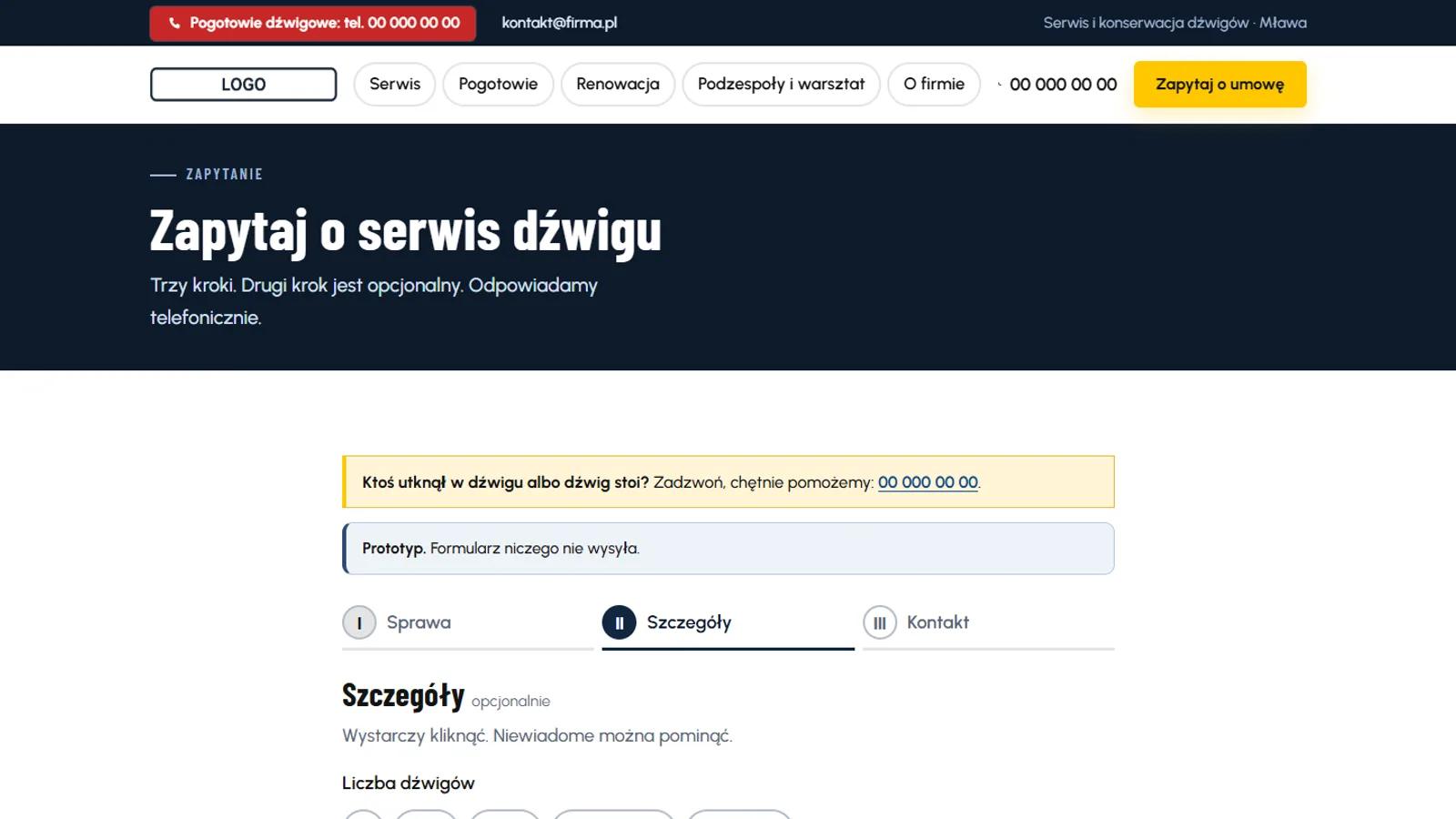Click the "Wystarczy kliknąć. Niewiadome można pominąć." text

(x=537, y=736)
